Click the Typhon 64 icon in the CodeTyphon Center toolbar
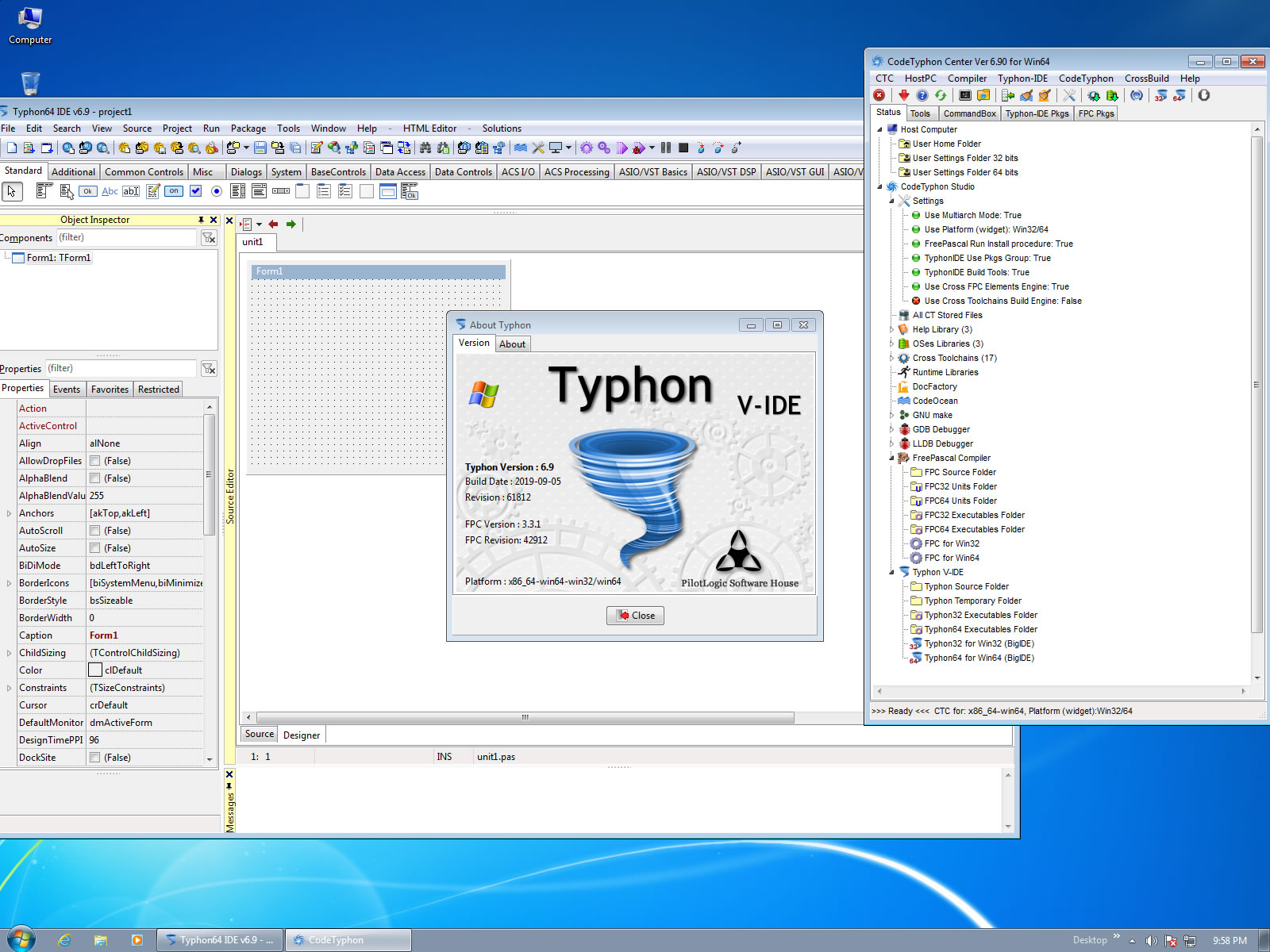 (x=1180, y=95)
